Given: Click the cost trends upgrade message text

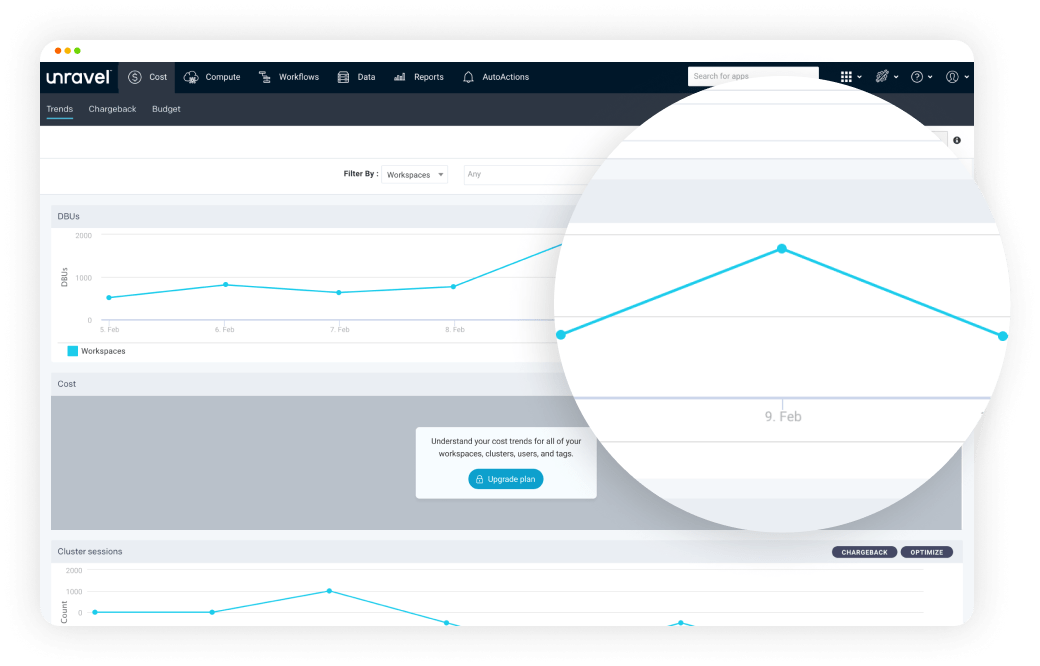Looking at the screenshot, I should pos(506,447).
